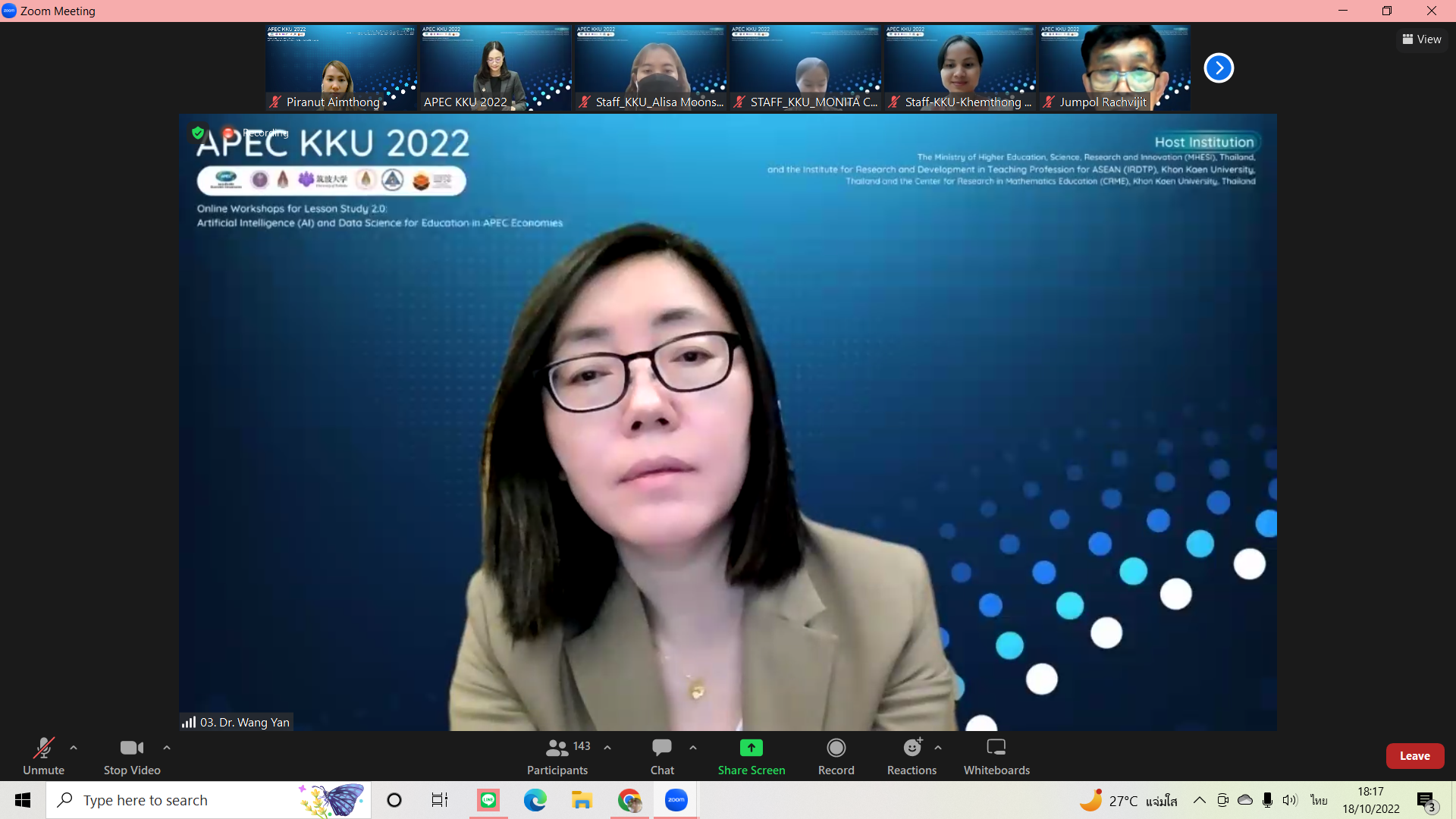Open the Reactions menu
Image resolution: width=1456 pixels, height=819 pixels.
912,756
